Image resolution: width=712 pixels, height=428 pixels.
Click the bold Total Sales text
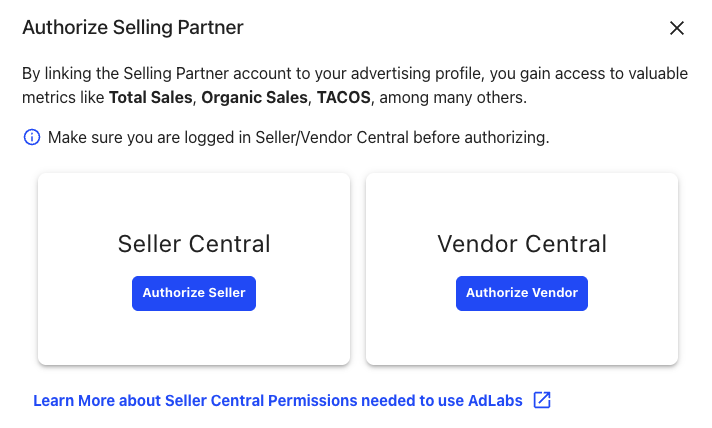pyautogui.click(x=151, y=98)
